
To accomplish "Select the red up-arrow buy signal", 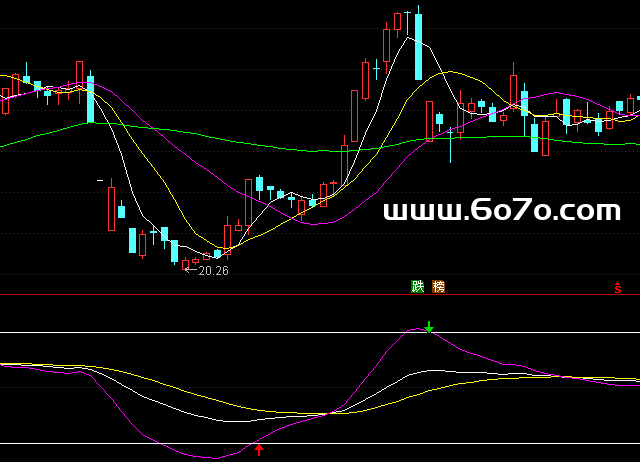I will click(260, 450).
